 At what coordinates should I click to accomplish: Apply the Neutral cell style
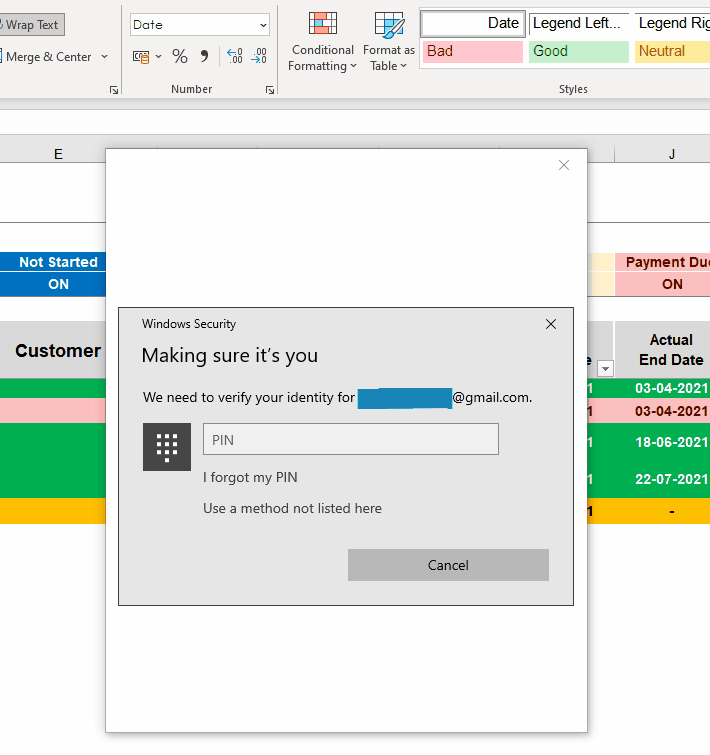672,51
